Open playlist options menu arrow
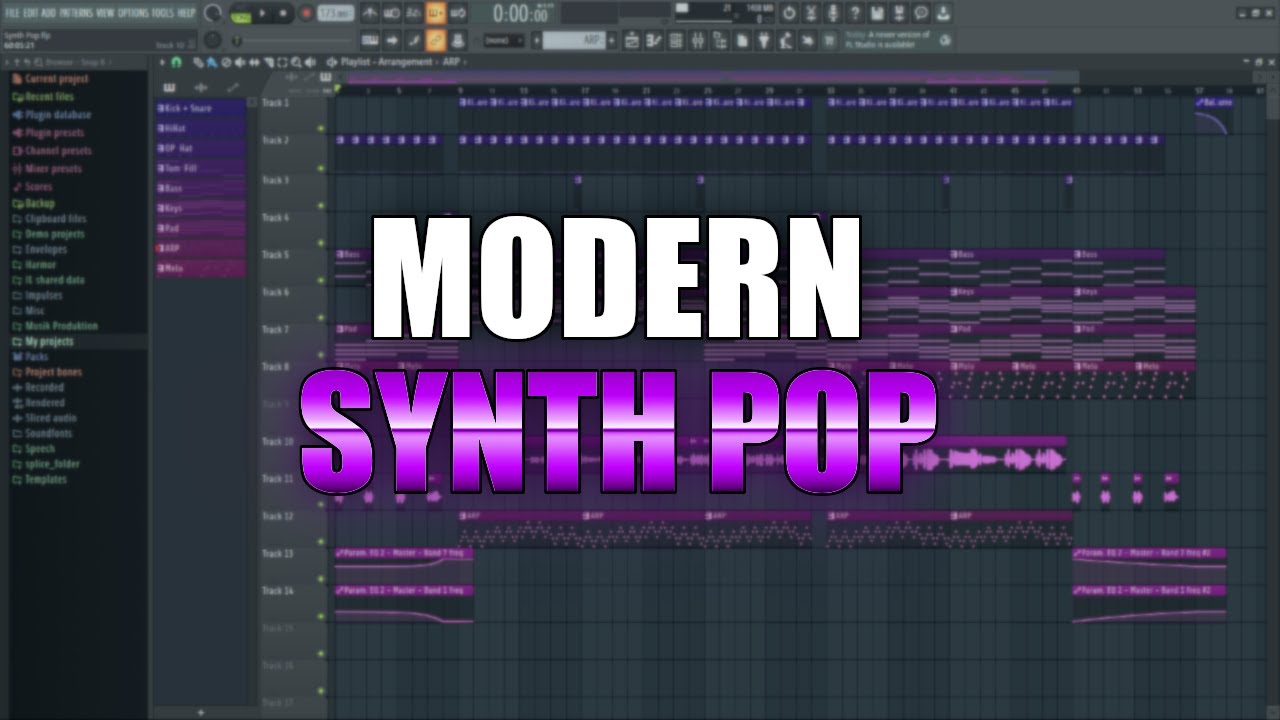The height and width of the screenshot is (720, 1280). tap(162, 62)
